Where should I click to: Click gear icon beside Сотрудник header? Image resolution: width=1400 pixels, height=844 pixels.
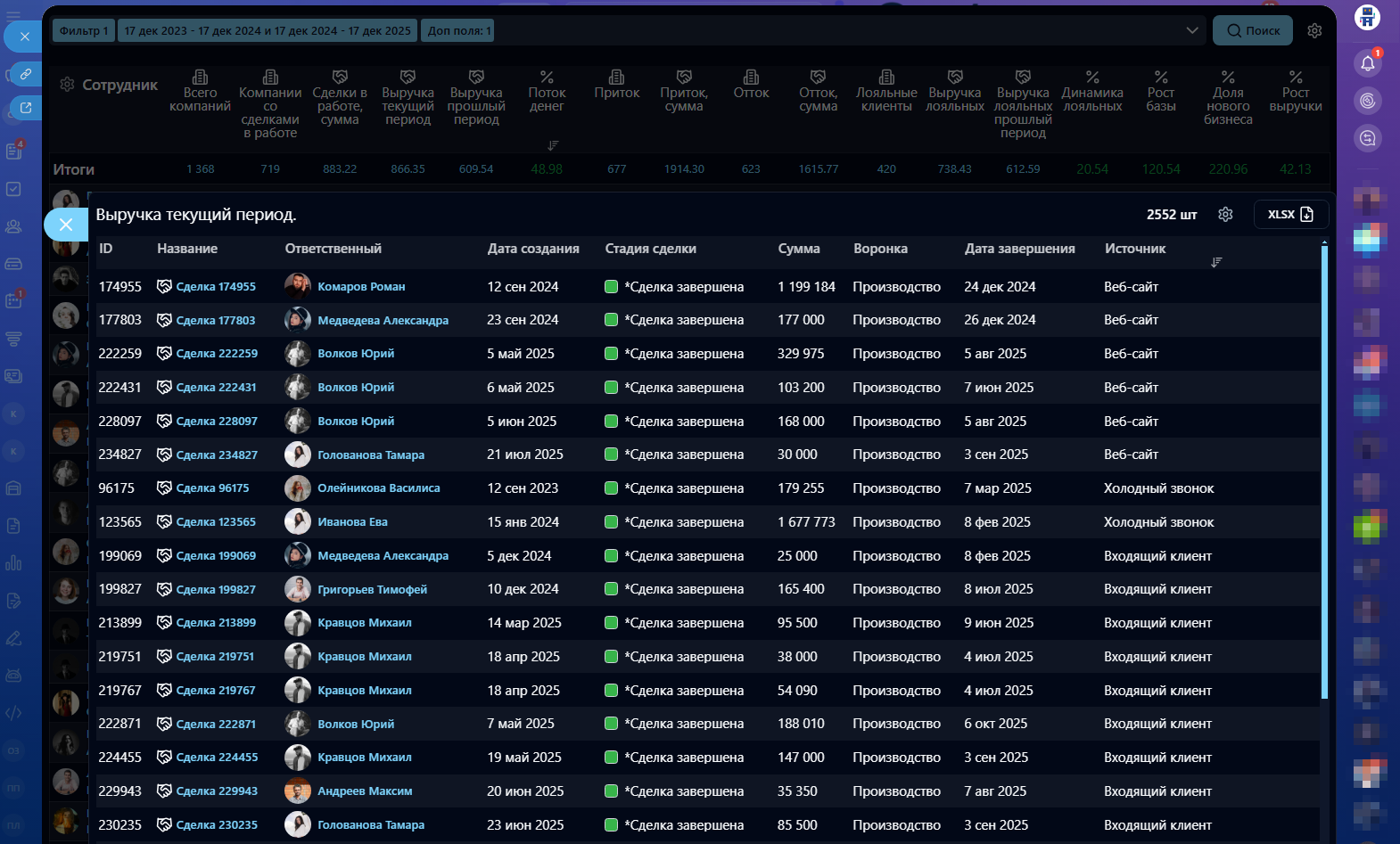coord(67,85)
